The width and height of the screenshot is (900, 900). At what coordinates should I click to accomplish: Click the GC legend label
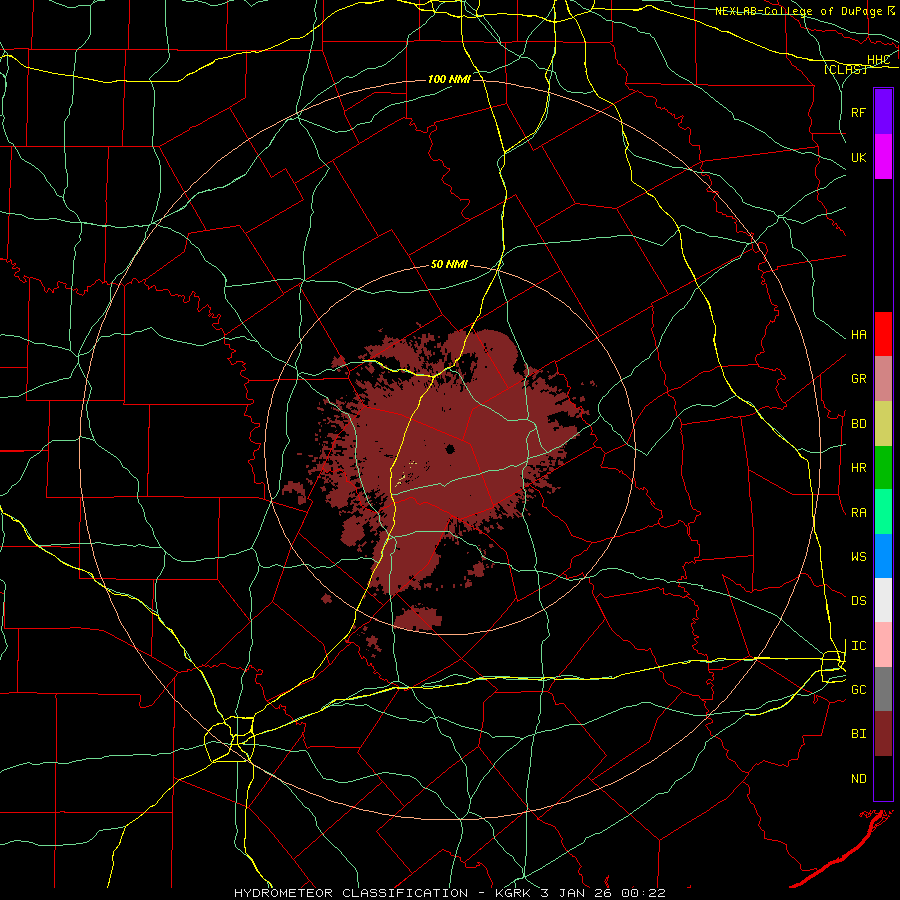[x=858, y=690]
